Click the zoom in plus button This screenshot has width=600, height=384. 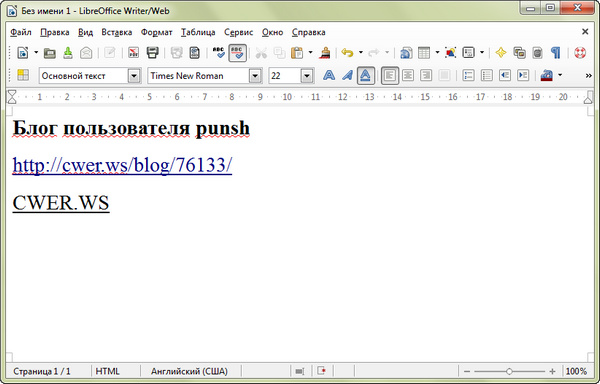pyautogui.click(x=552, y=371)
